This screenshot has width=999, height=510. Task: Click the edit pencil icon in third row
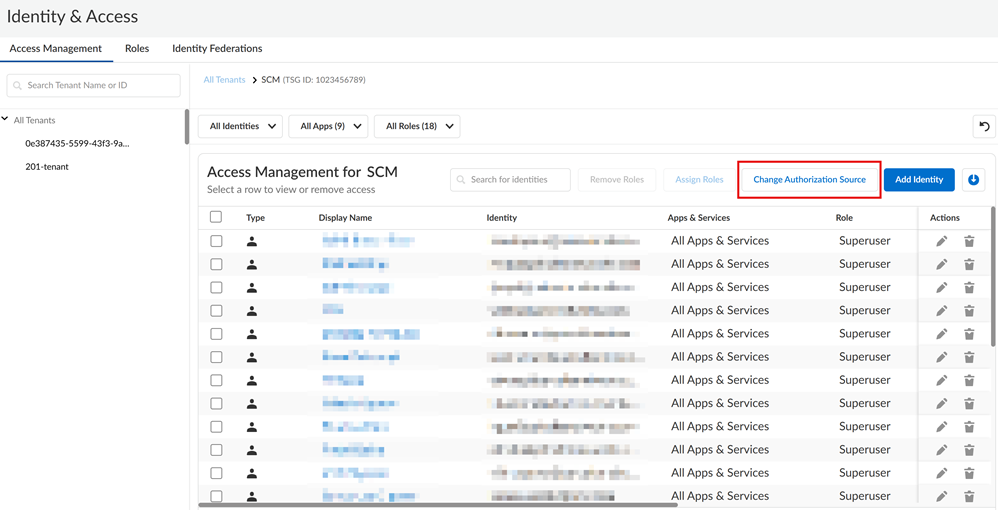[x=941, y=288]
